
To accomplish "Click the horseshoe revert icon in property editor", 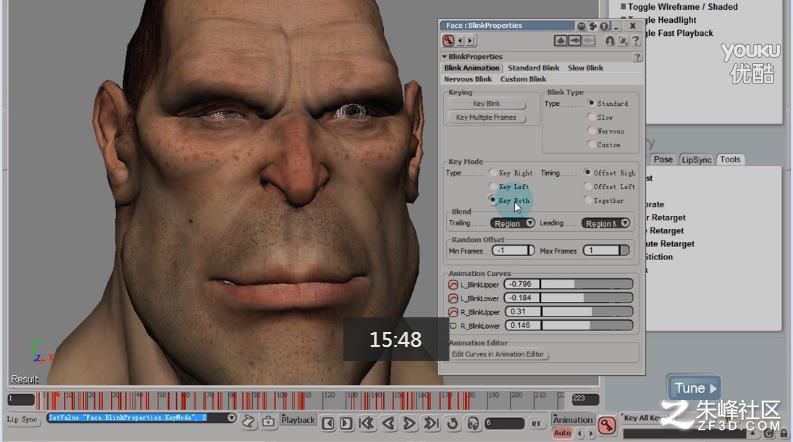I will tap(610, 40).
